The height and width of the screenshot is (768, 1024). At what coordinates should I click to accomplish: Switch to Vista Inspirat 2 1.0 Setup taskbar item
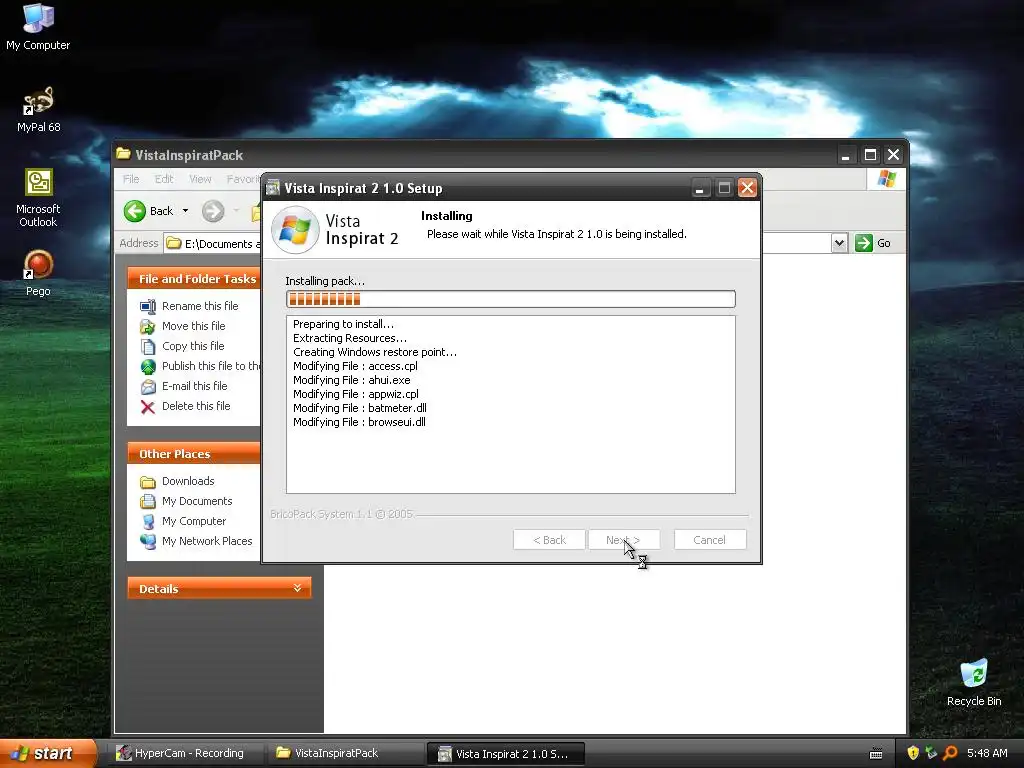click(505, 753)
